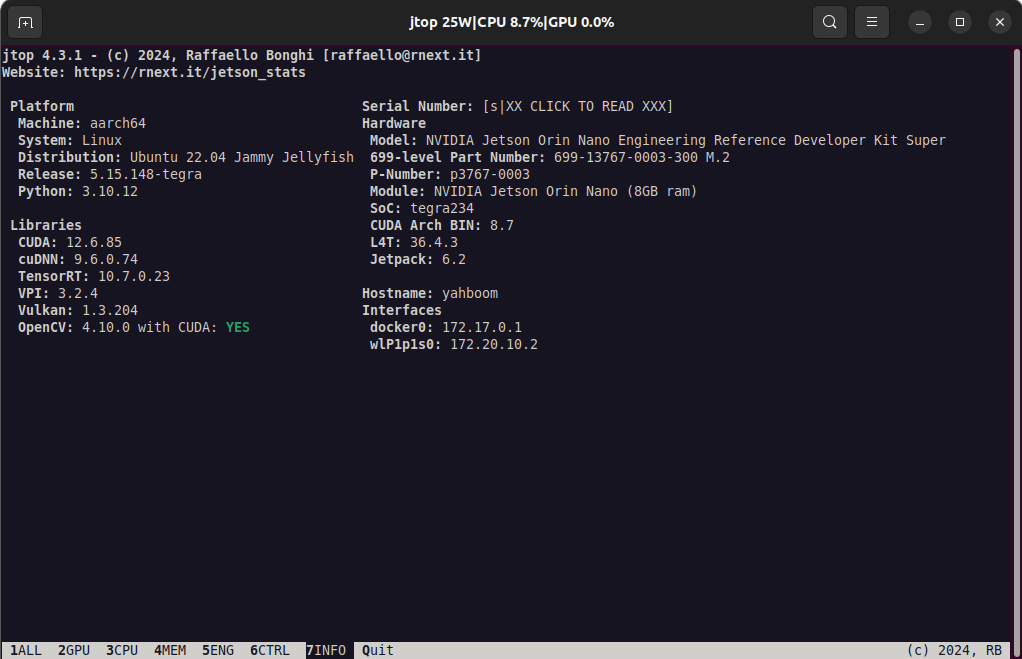Open the rnext.it/jetson_stats website link

190,72
